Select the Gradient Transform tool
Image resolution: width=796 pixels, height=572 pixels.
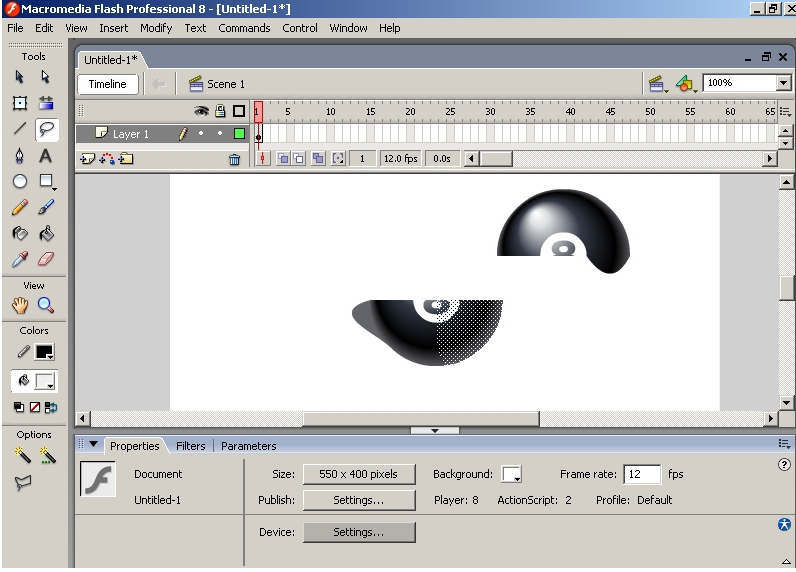pyautogui.click(x=46, y=103)
